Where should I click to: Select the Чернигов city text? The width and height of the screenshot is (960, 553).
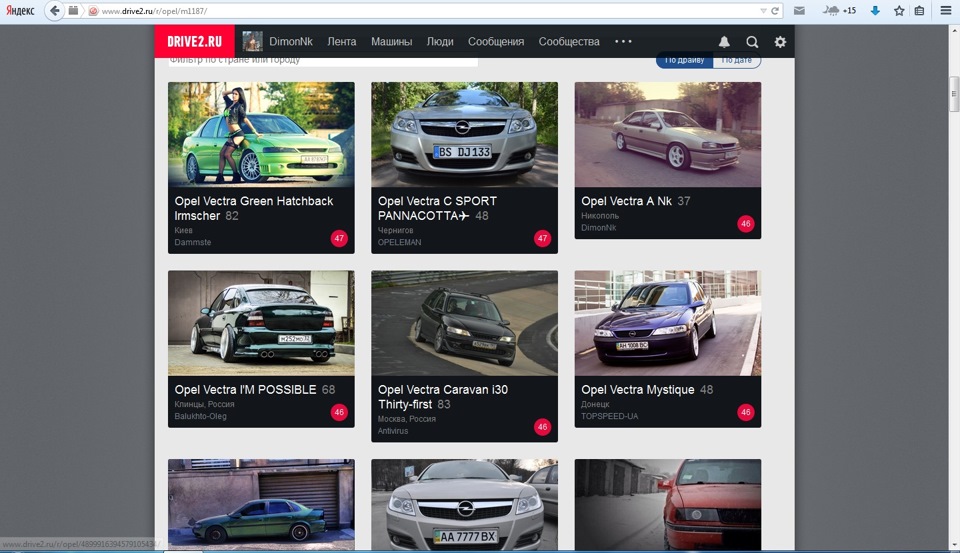coord(396,230)
